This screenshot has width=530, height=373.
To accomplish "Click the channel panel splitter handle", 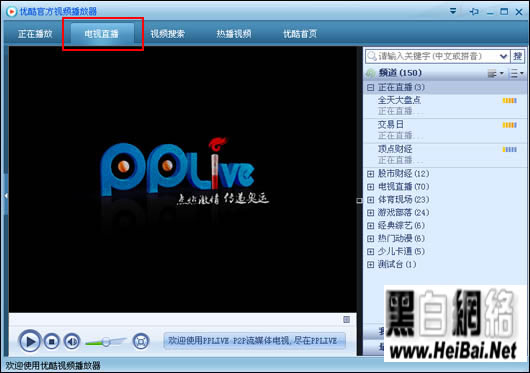I will (359, 201).
